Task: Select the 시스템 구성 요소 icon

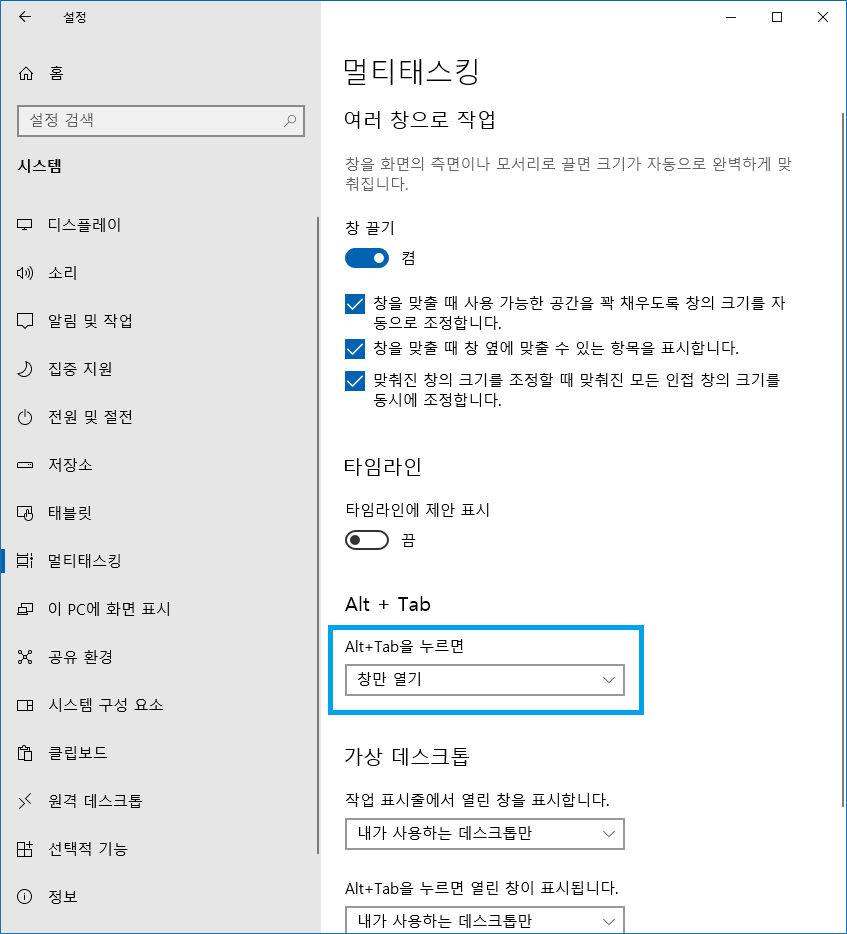Action: pos(24,705)
